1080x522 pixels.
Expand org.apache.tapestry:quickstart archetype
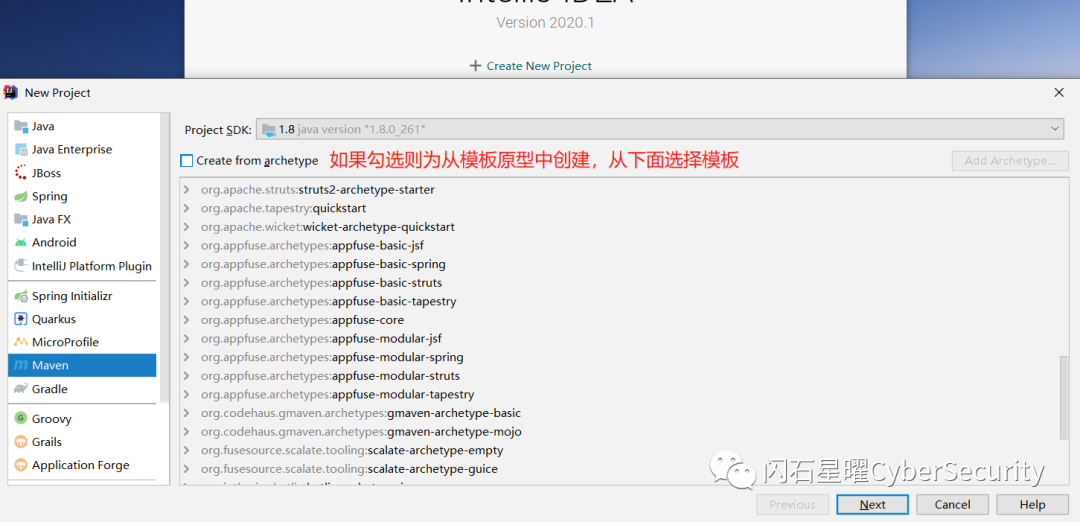pyautogui.click(x=186, y=208)
